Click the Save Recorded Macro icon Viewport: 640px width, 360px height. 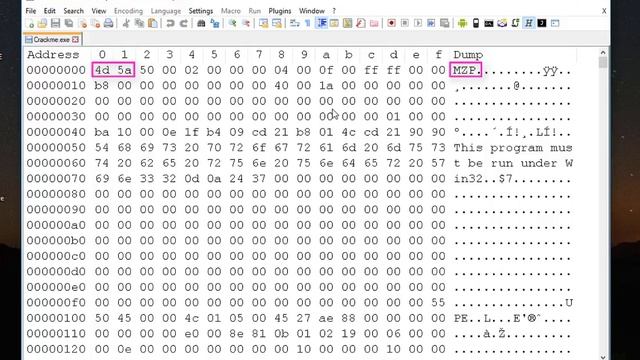click(x=444, y=24)
